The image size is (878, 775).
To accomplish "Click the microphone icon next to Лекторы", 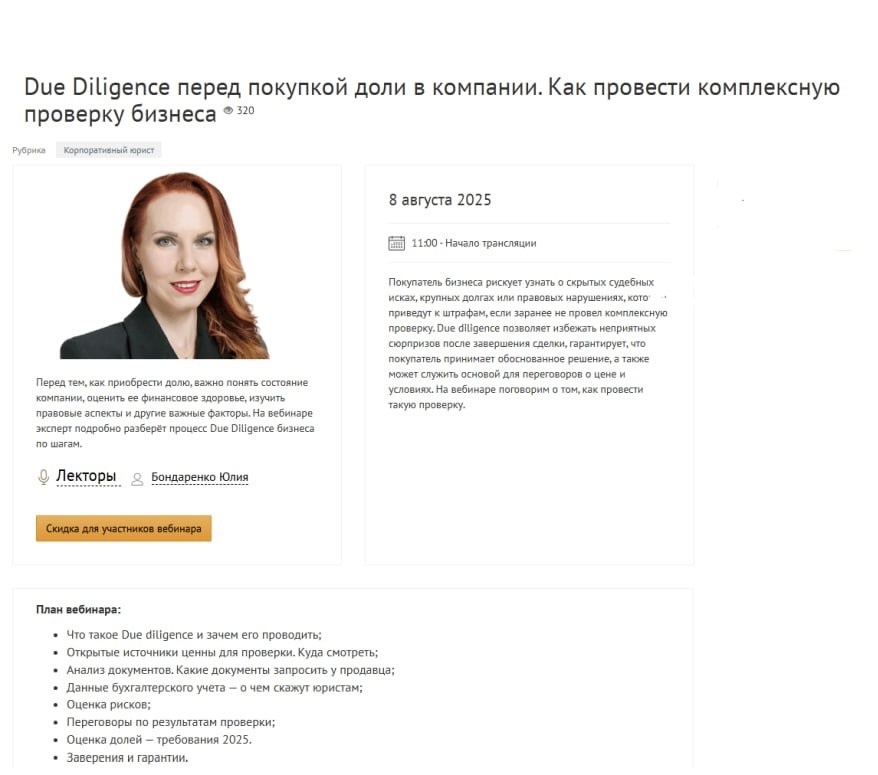I will click(x=43, y=477).
